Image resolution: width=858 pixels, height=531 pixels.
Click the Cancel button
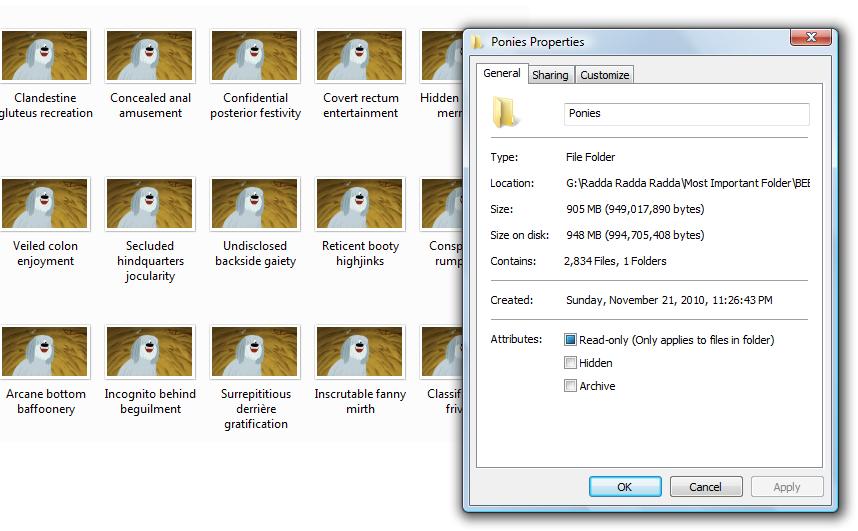[x=705, y=487]
